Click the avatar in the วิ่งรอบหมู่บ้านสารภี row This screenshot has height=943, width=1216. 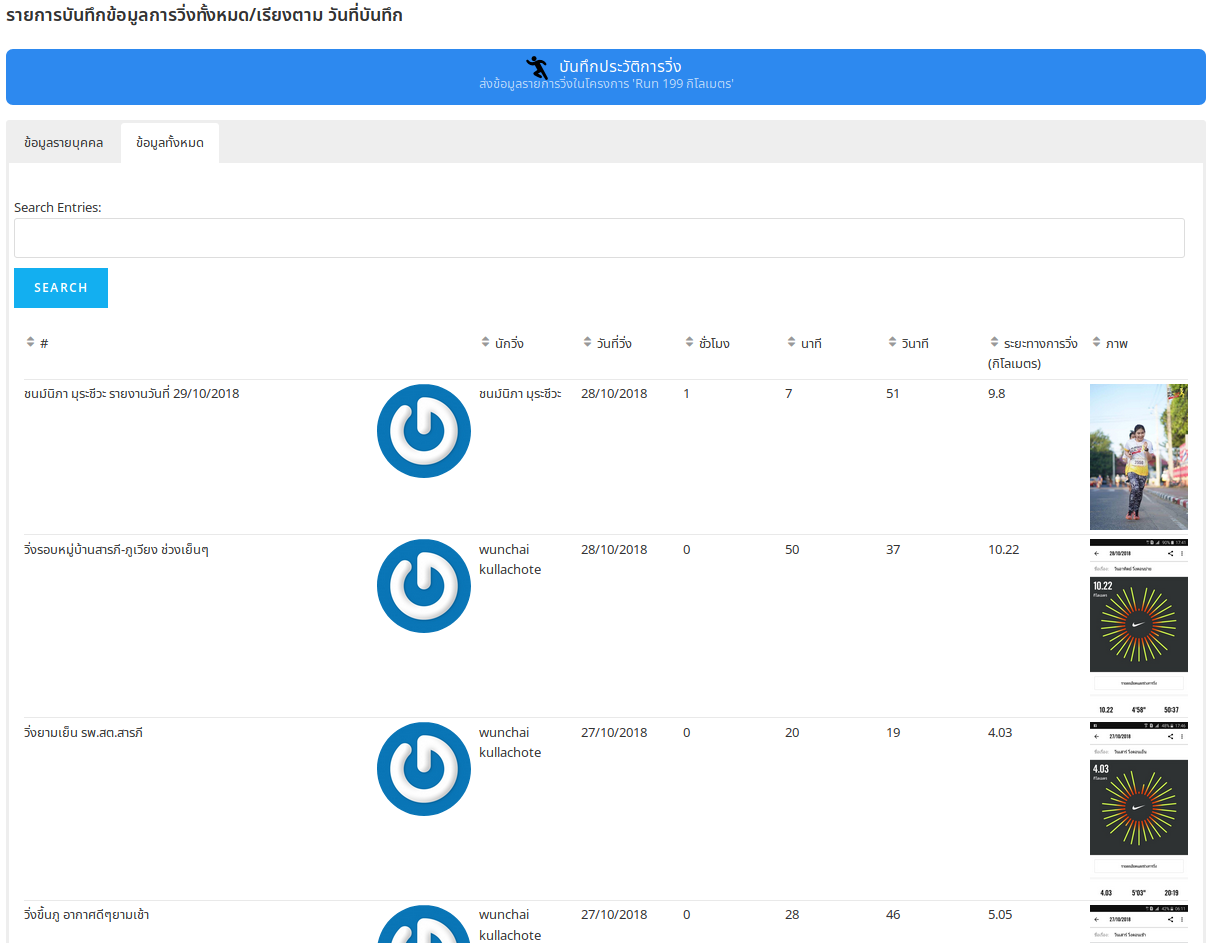(x=424, y=586)
